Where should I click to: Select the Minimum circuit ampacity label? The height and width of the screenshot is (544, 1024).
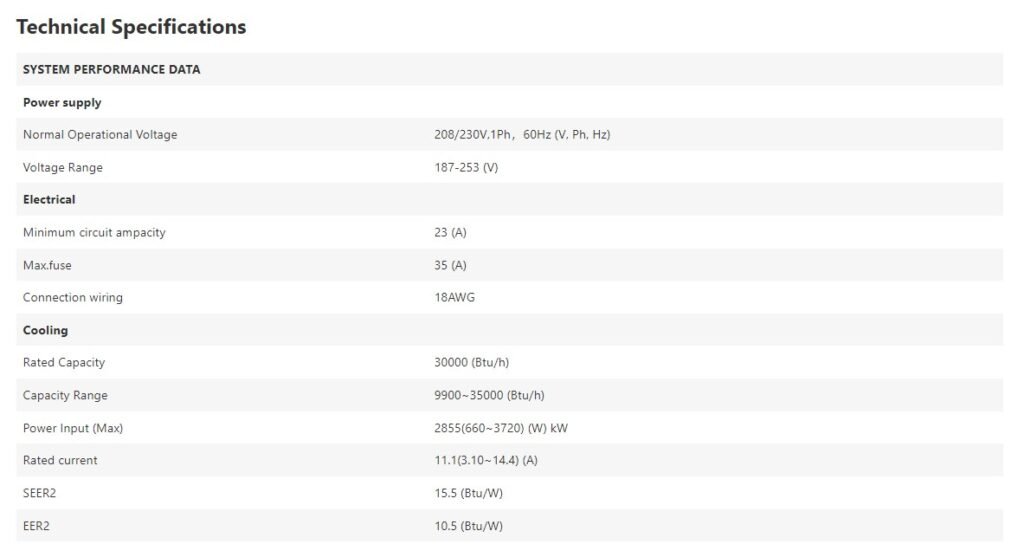pos(94,232)
